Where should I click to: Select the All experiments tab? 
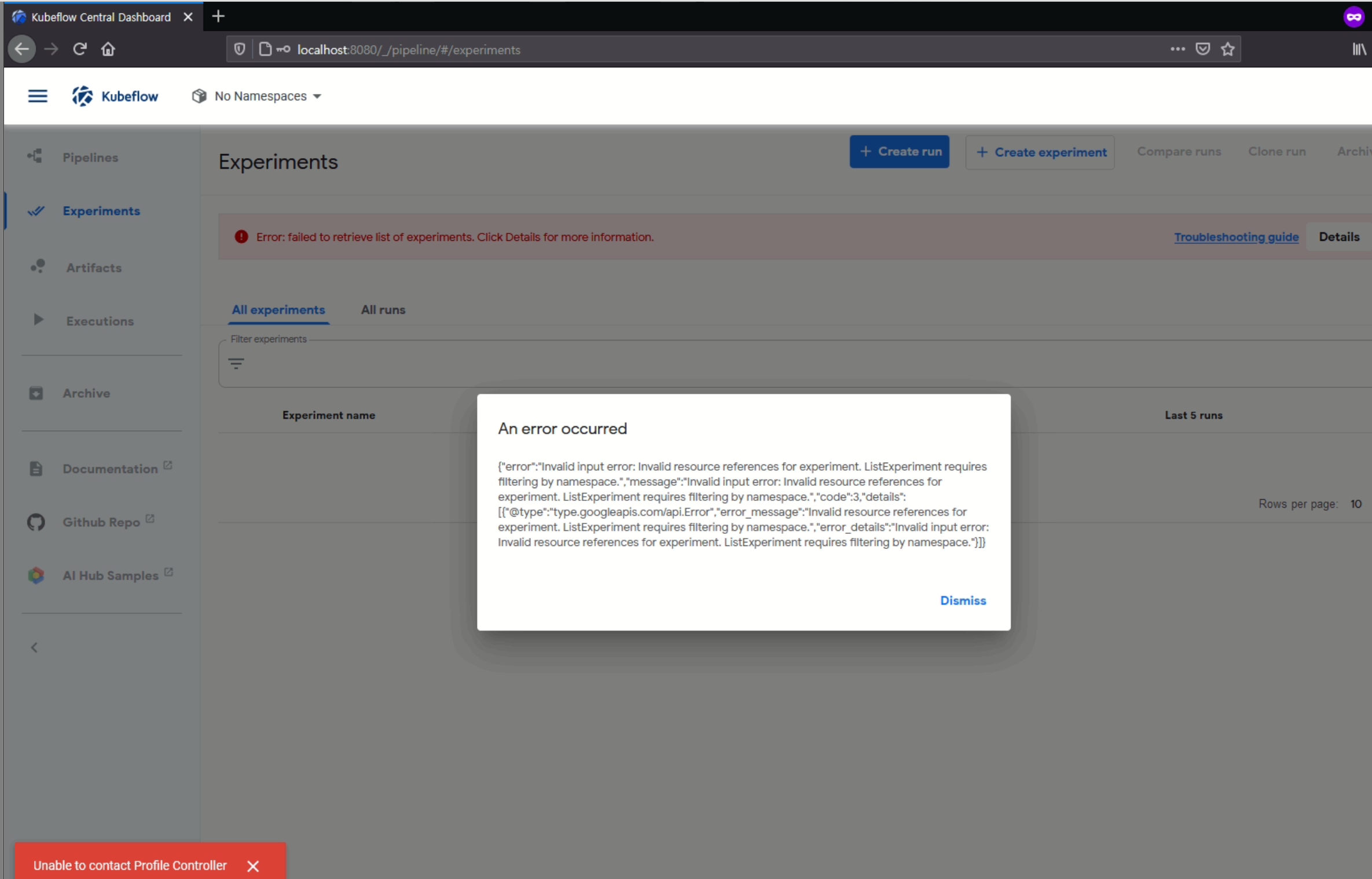[x=278, y=310]
